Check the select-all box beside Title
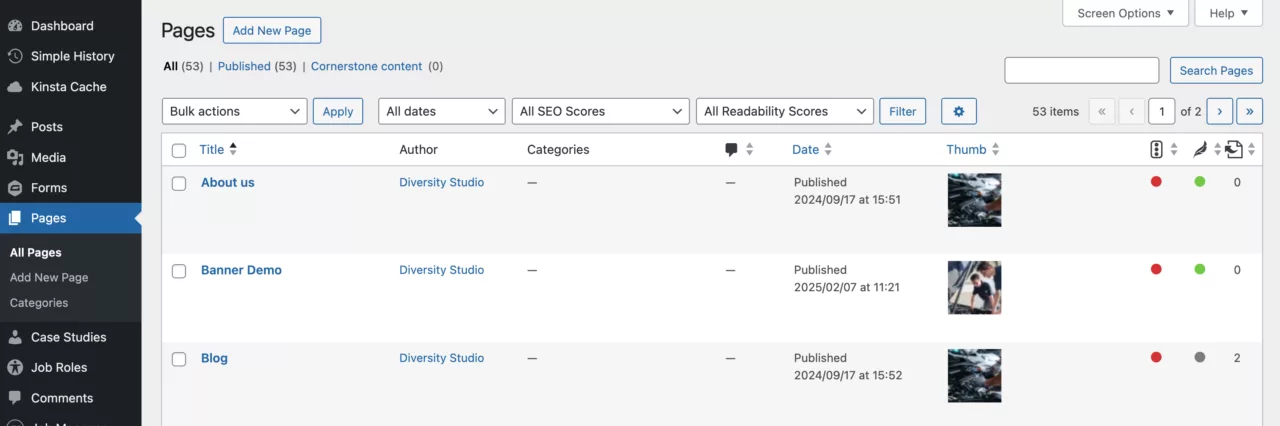Screen dimensions: 1280x426 179,151
